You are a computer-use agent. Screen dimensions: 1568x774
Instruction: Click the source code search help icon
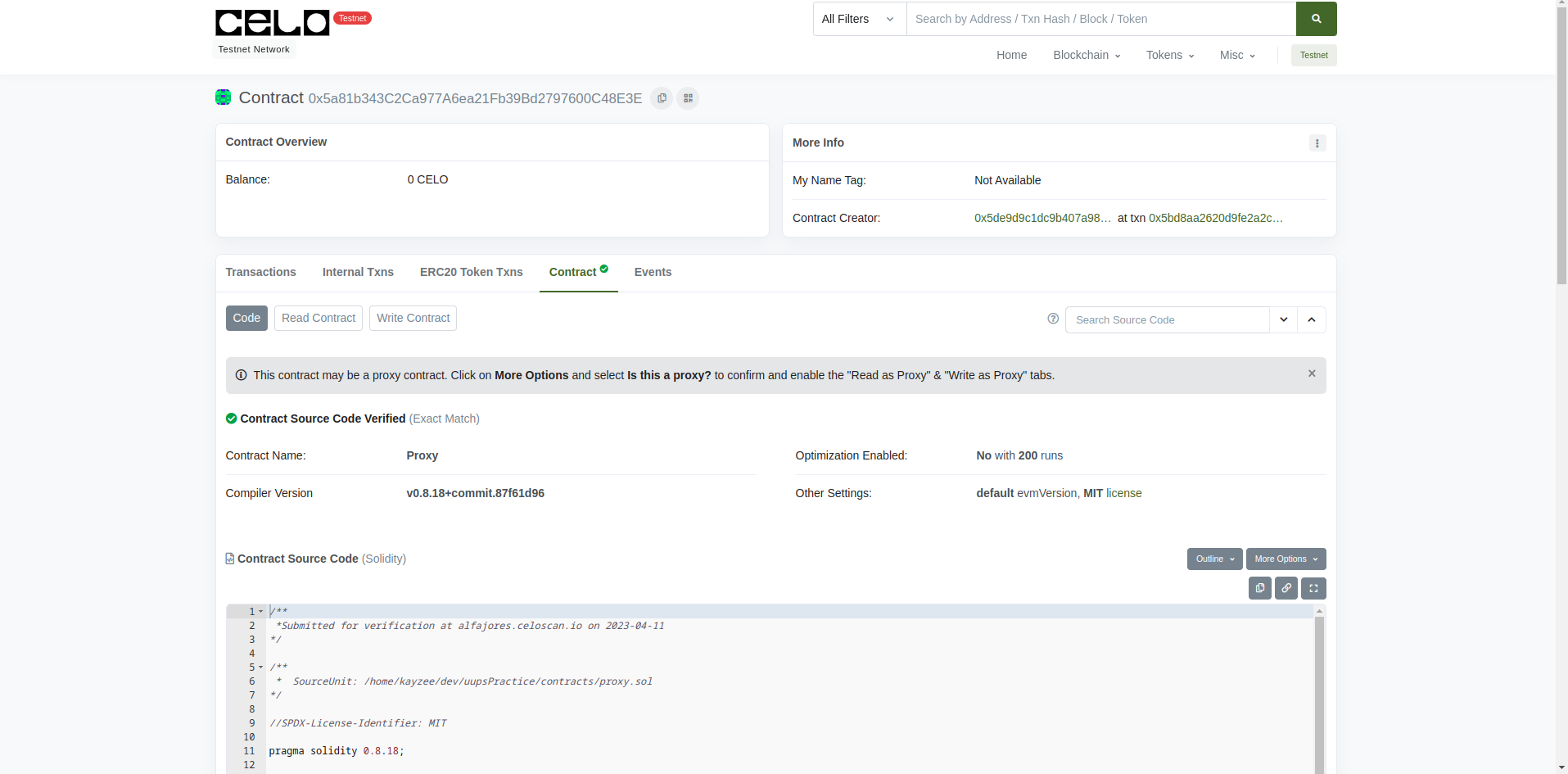1053,319
